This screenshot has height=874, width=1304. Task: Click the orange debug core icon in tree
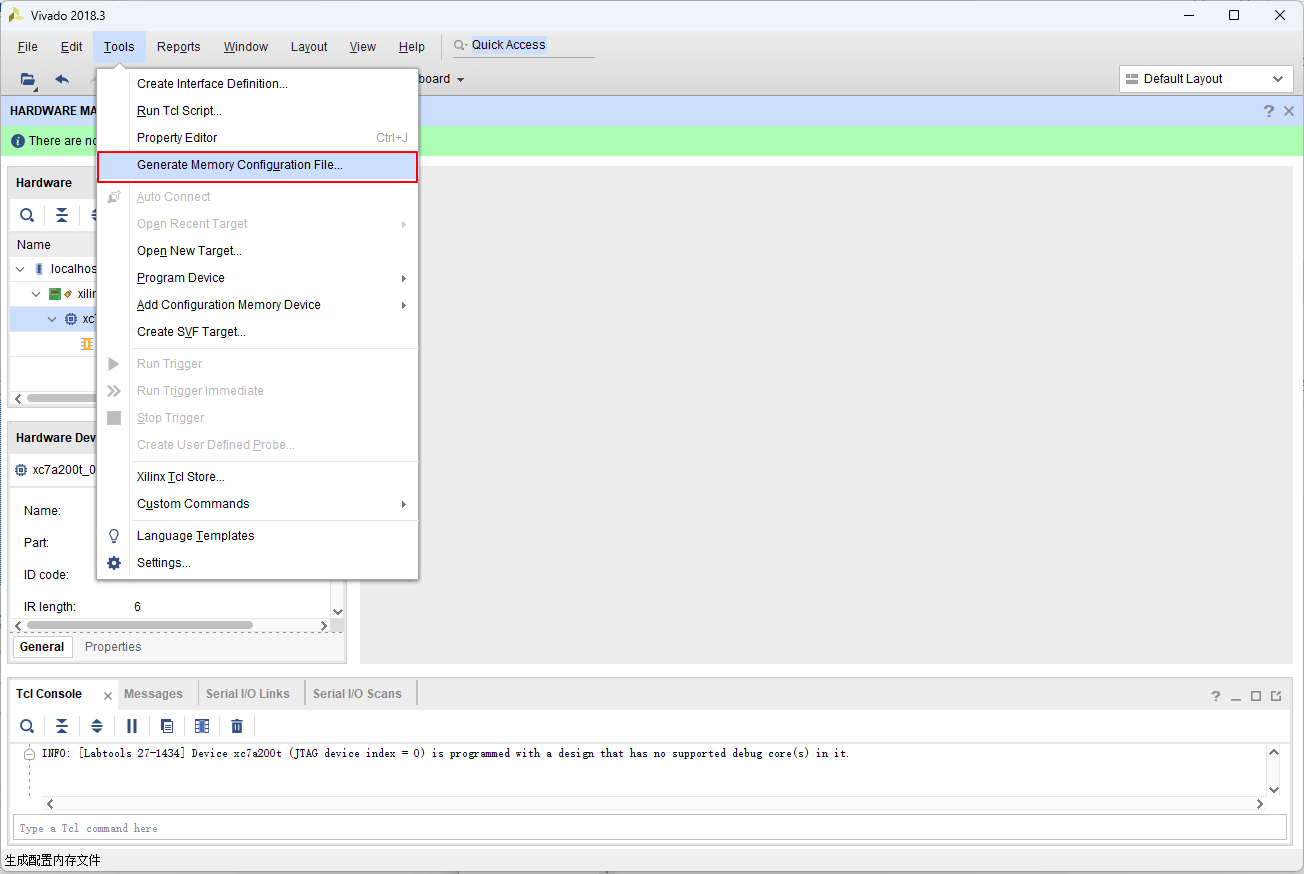tap(87, 344)
